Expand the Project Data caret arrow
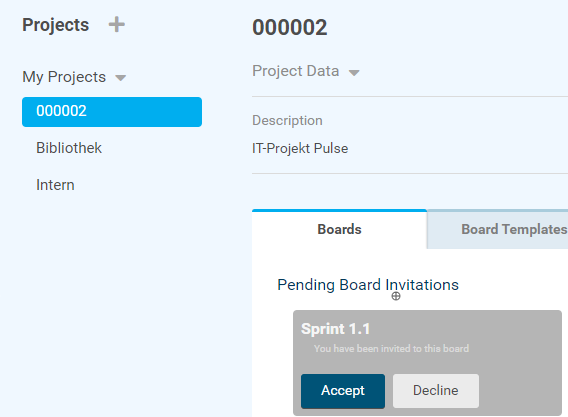 (x=354, y=73)
